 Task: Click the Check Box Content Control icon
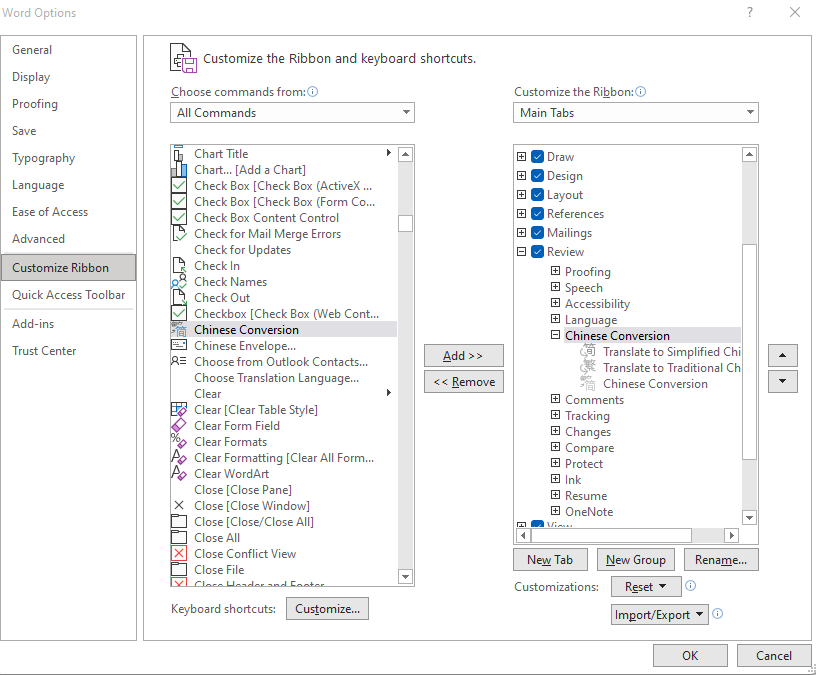(x=179, y=218)
